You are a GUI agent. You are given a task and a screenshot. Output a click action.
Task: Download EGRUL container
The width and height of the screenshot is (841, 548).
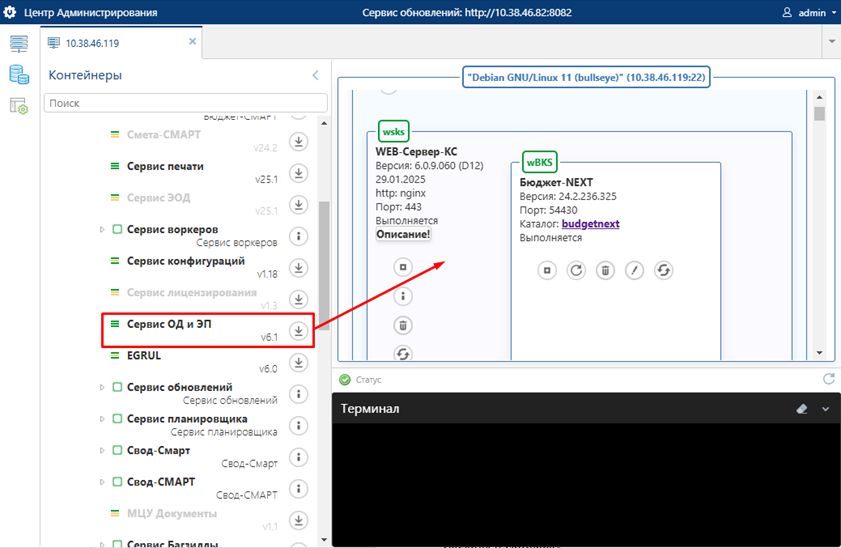(x=299, y=362)
